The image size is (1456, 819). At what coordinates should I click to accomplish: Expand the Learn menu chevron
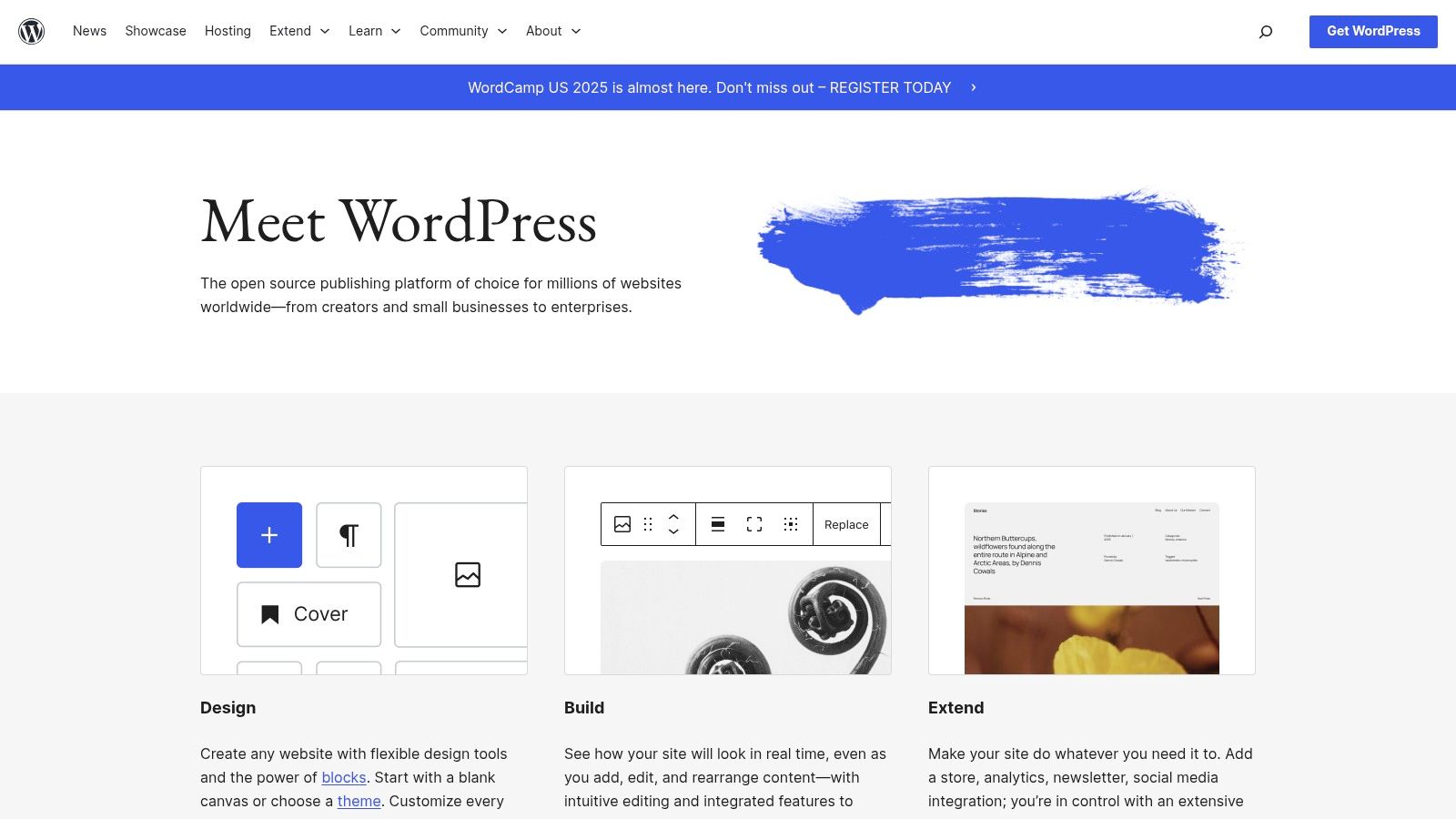[x=396, y=31]
